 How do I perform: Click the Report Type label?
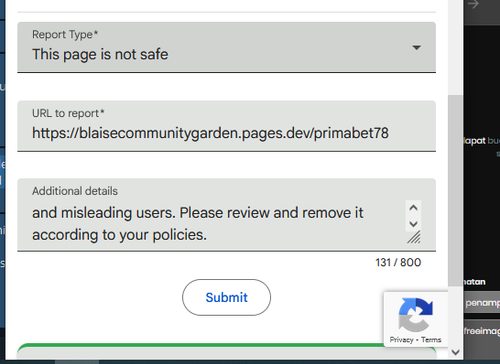coord(65,34)
